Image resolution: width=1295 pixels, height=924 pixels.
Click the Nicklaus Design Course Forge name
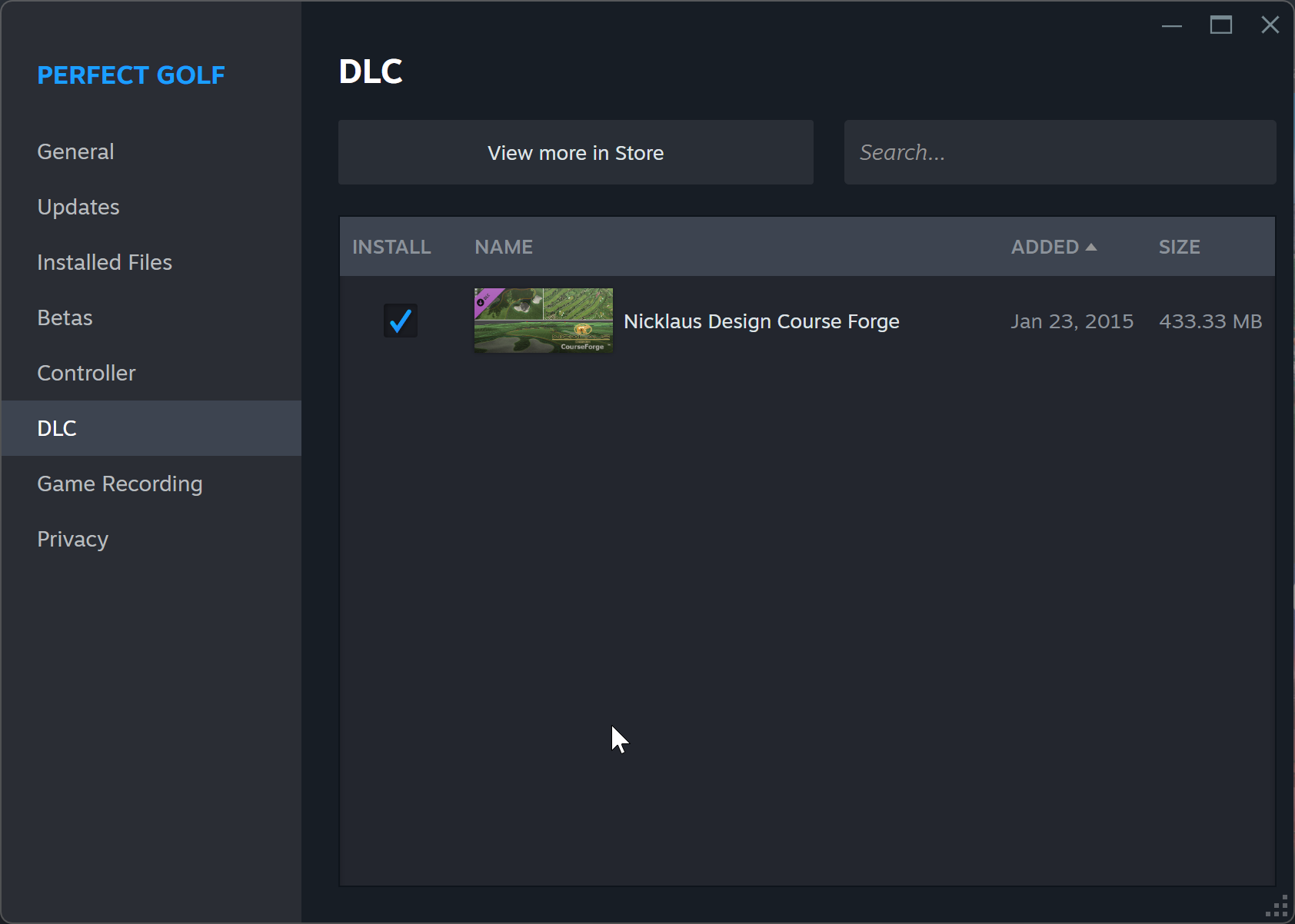(761, 321)
